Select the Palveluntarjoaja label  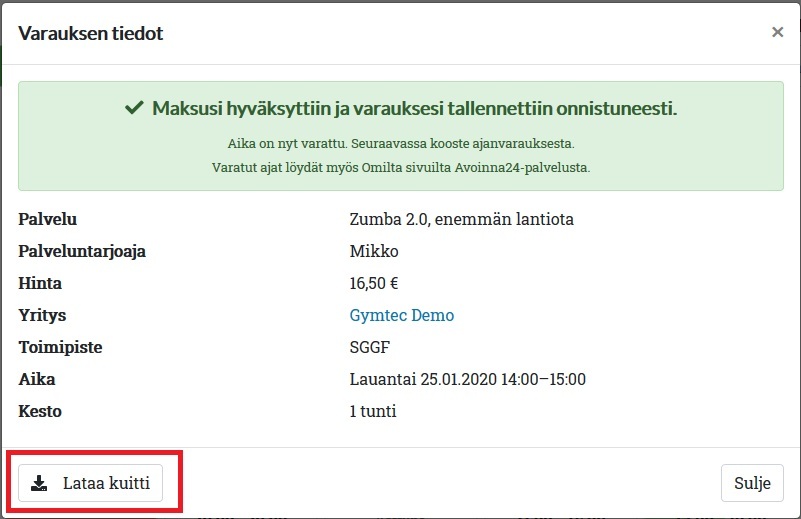[82, 251]
